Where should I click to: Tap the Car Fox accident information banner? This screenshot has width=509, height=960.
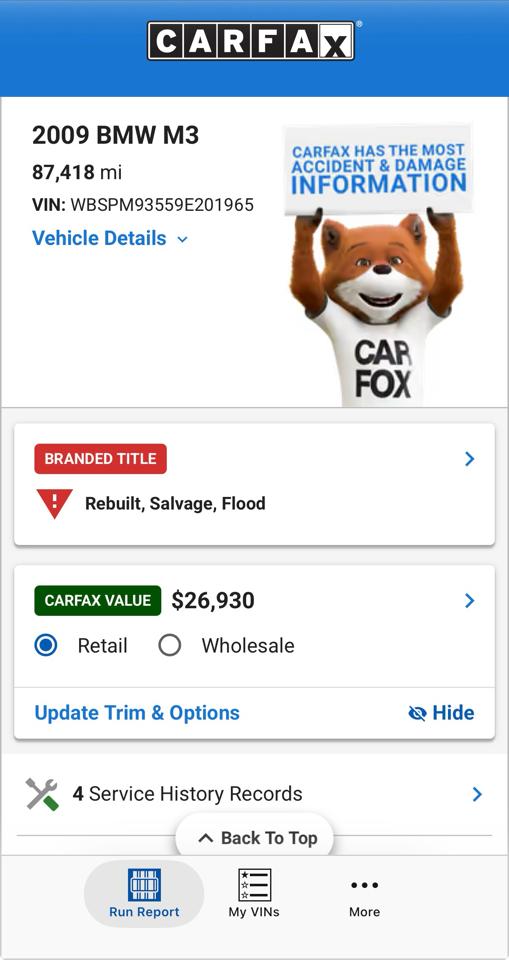click(377, 263)
